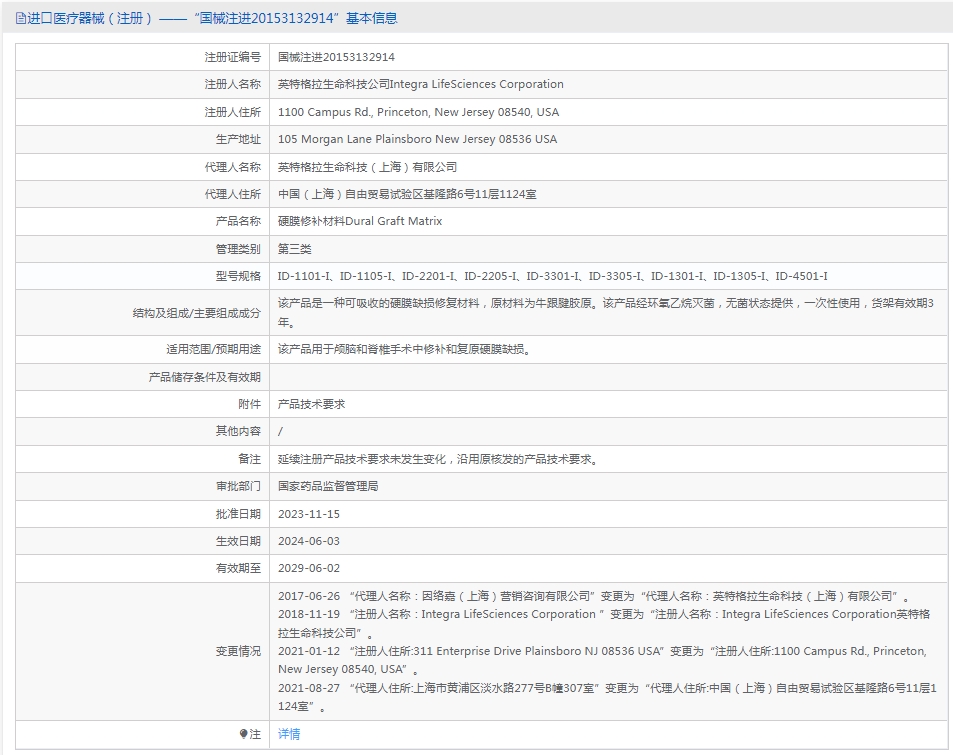
Task: Click attachment value 产品技术要求
Action: pos(311,404)
